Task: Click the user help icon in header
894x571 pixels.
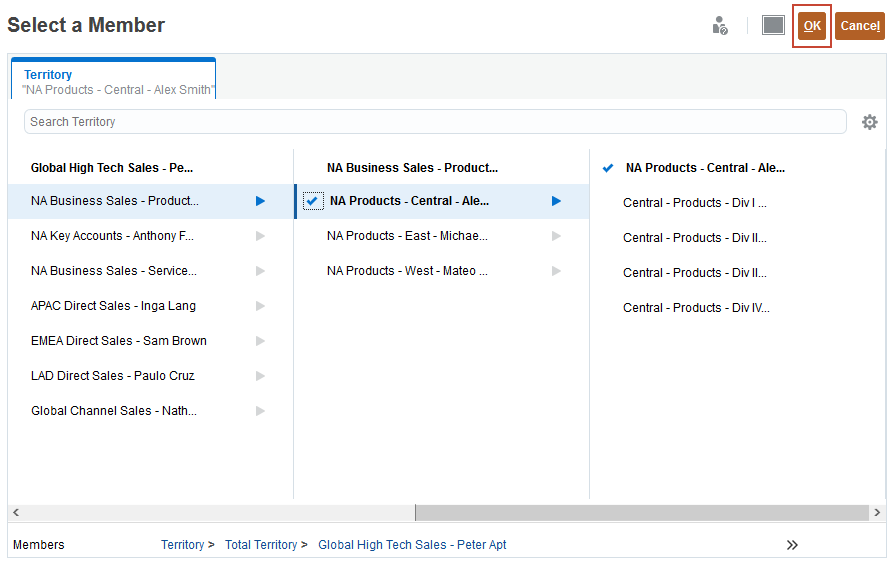Action: tap(720, 26)
